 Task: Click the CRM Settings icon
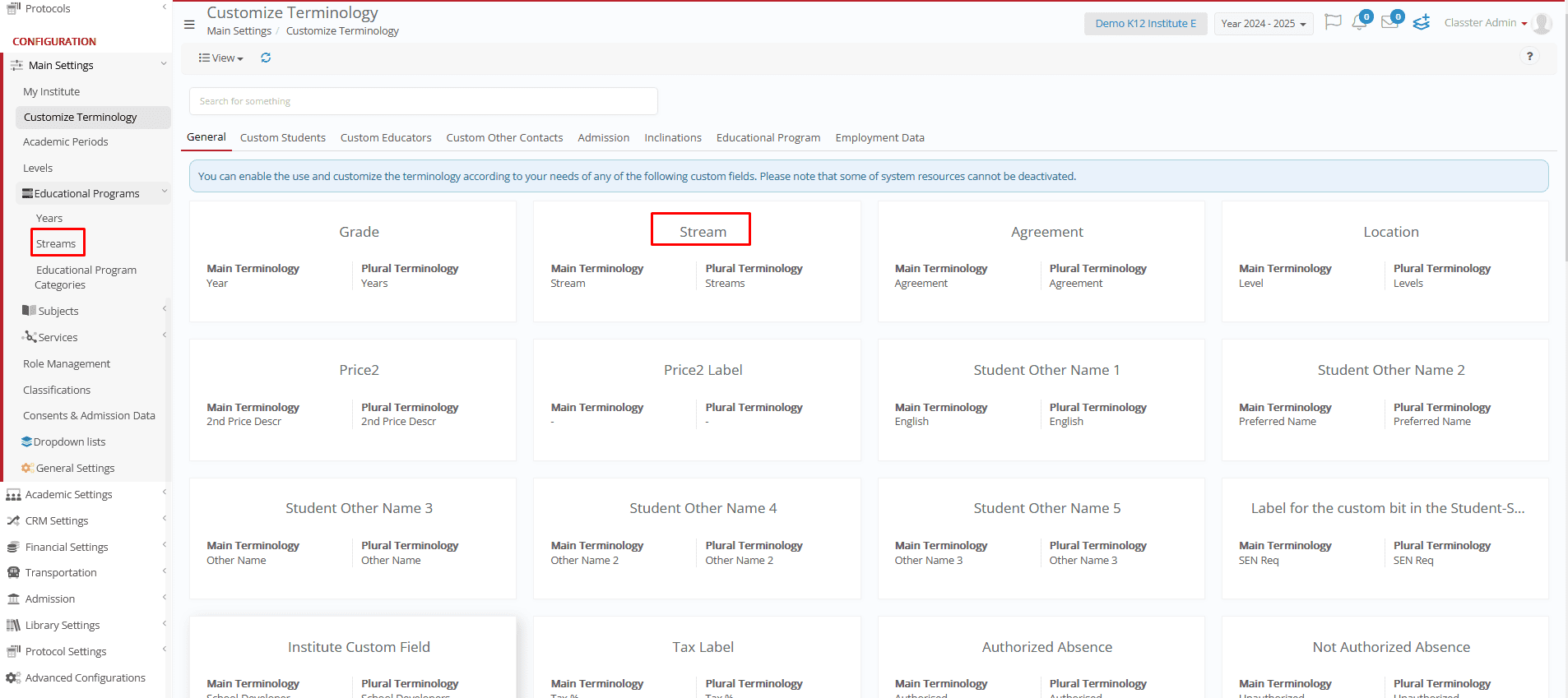[13, 520]
